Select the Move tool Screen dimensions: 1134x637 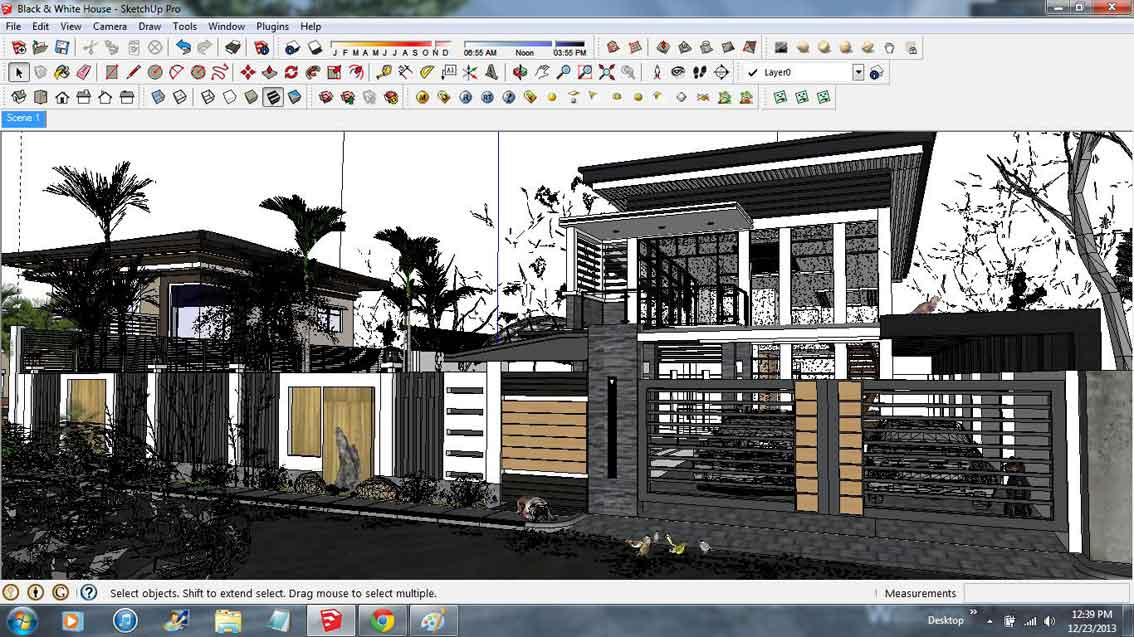[248, 72]
